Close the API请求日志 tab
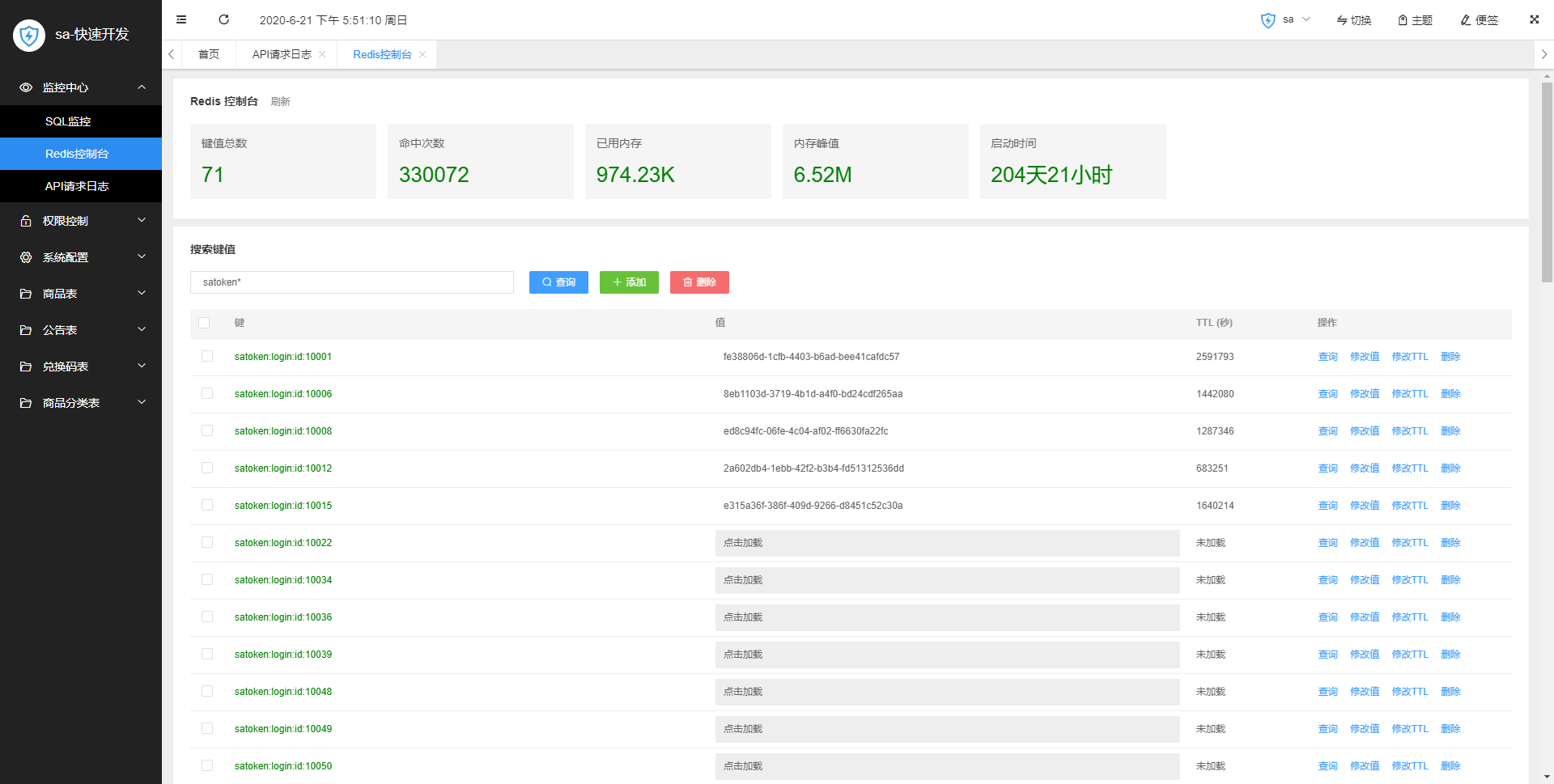This screenshot has height=784, width=1554. pyautogui.click(x=322, y=54)
